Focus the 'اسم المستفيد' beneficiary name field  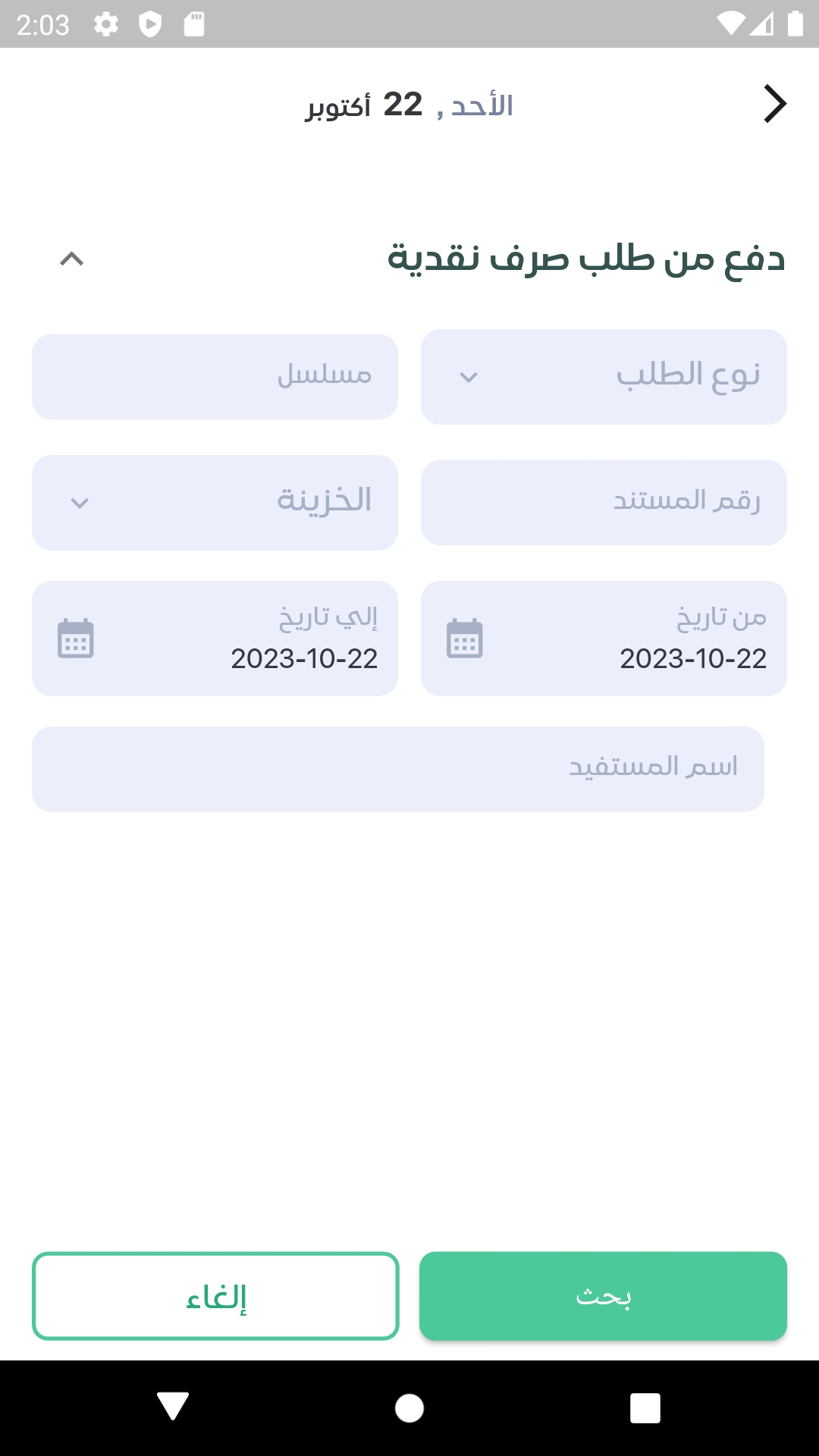(397, 769)
